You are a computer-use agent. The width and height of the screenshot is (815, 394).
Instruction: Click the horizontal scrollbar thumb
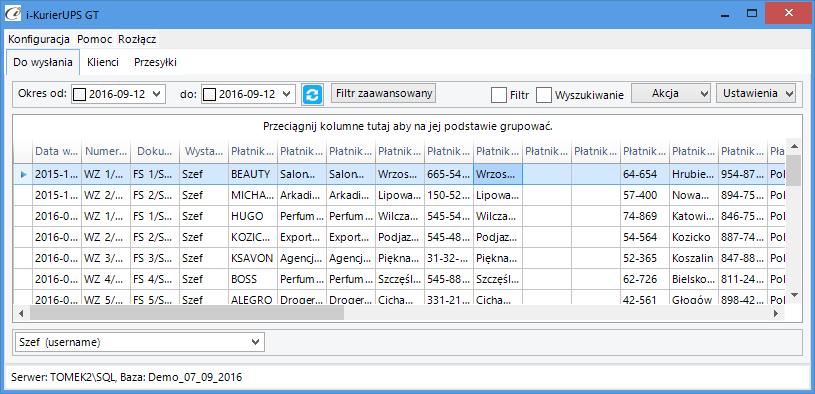coord(187,313)
